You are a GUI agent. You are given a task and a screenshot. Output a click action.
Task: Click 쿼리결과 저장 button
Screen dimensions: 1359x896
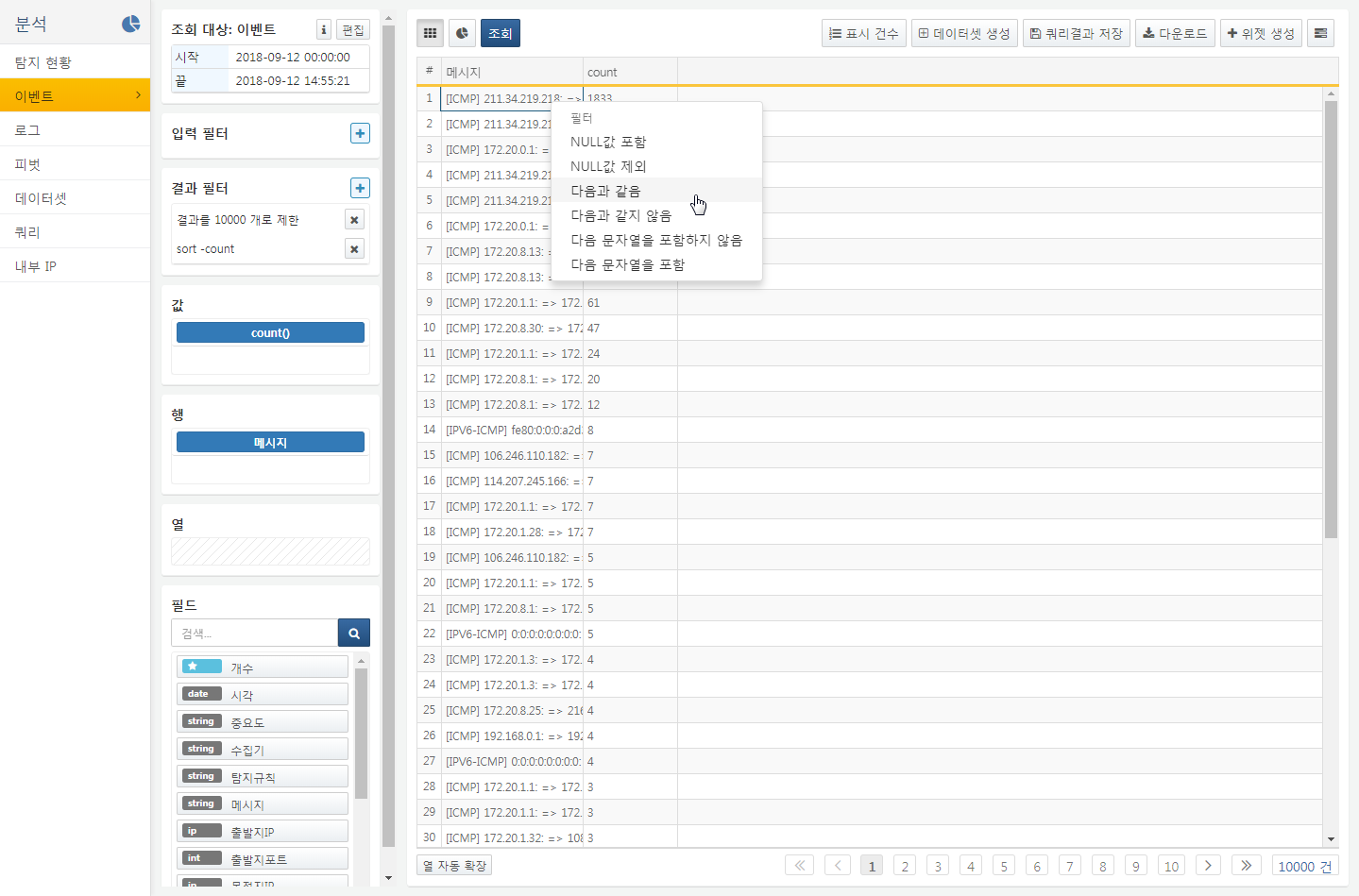[1077, 33]
